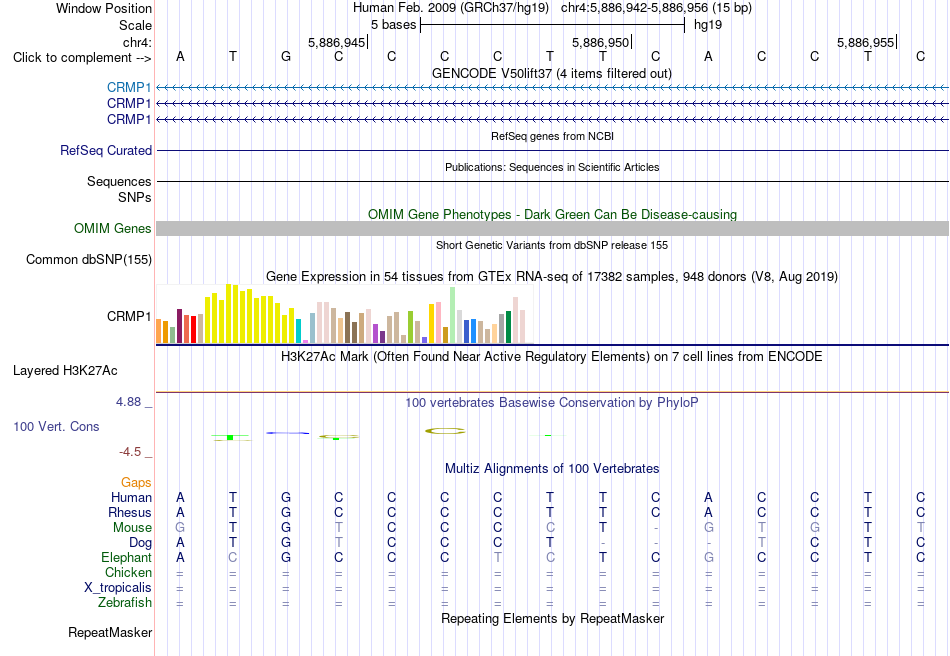Select the Common dbSNP(155) track label
This screenshot has width=950, height=656.
[88, 259]
